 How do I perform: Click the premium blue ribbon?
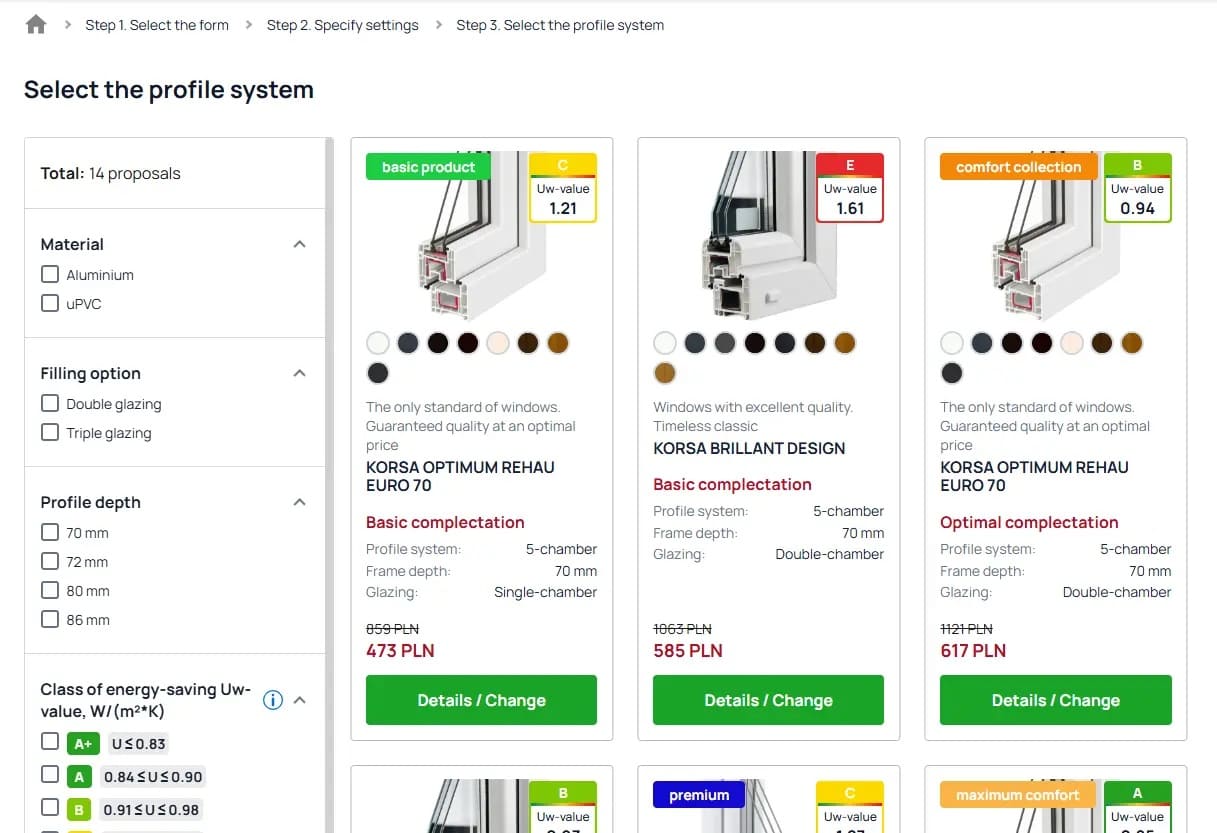click(698, 795)
